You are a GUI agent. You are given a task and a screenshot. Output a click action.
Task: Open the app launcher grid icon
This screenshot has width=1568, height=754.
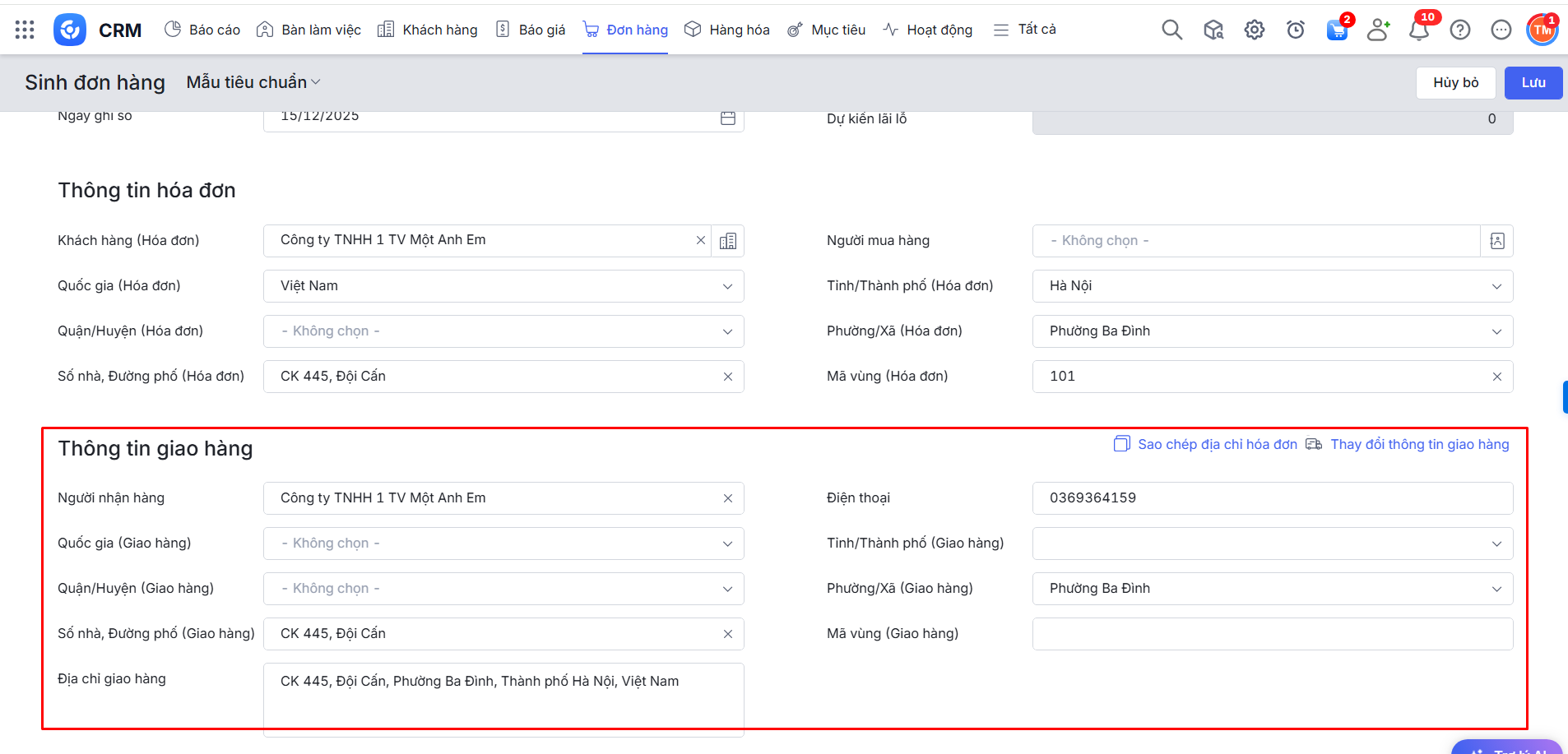point(25,30)
